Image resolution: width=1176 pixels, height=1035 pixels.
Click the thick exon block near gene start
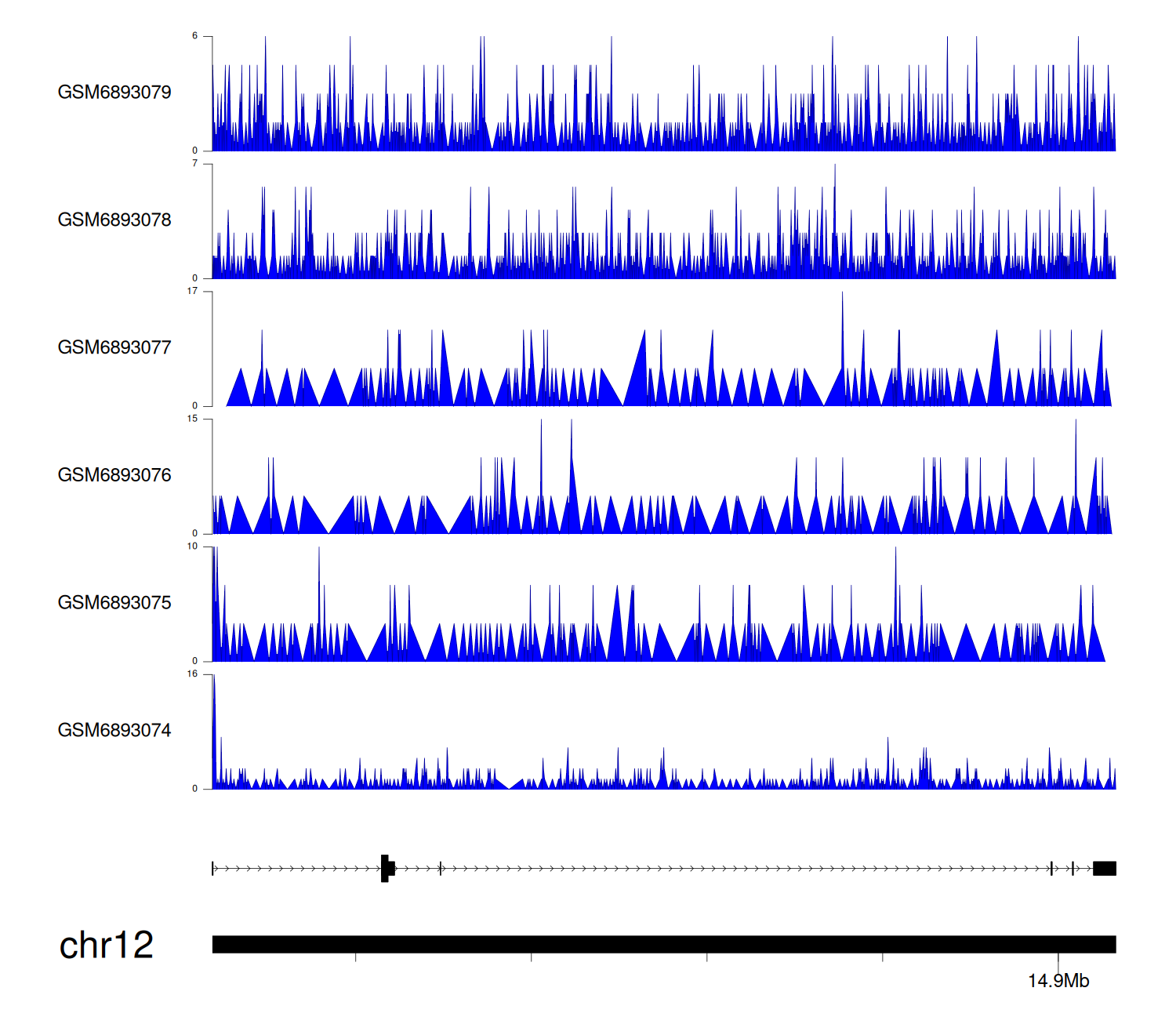[x=386, y=868]
